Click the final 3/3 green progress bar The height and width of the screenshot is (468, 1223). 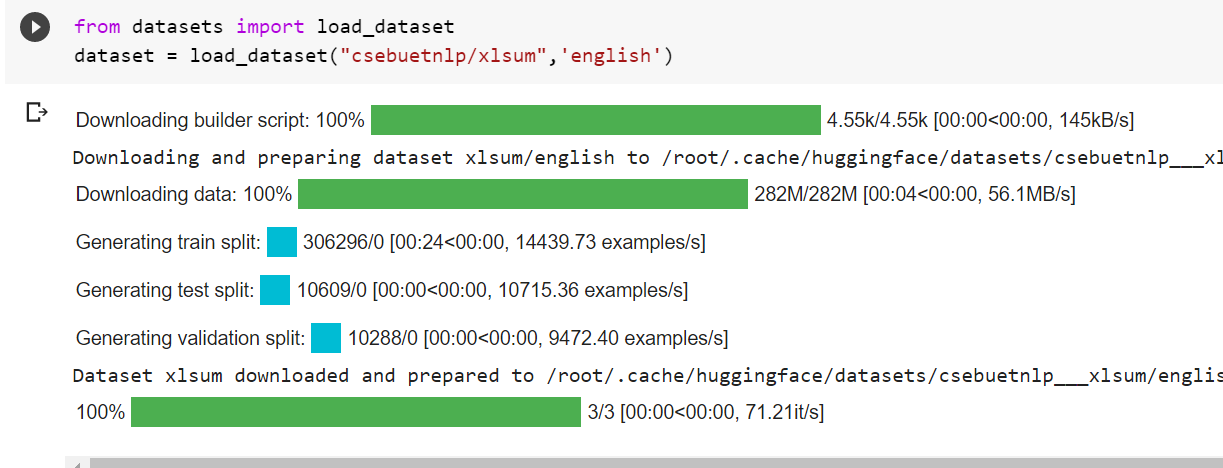[x=356, y=412]
